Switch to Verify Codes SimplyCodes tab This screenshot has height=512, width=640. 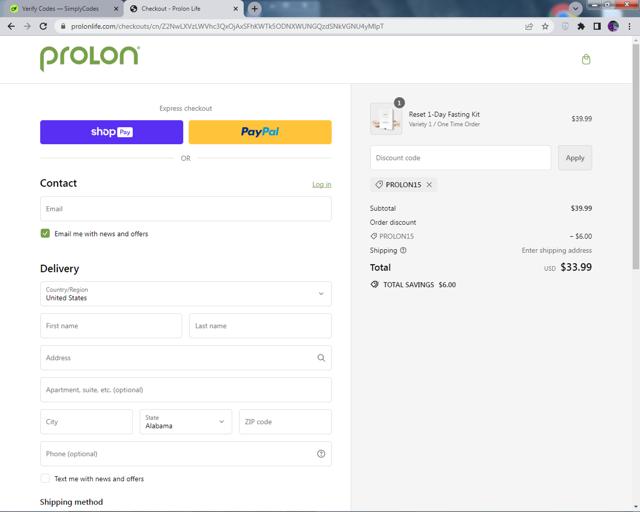pyautogui.click(x=61, y=9)
